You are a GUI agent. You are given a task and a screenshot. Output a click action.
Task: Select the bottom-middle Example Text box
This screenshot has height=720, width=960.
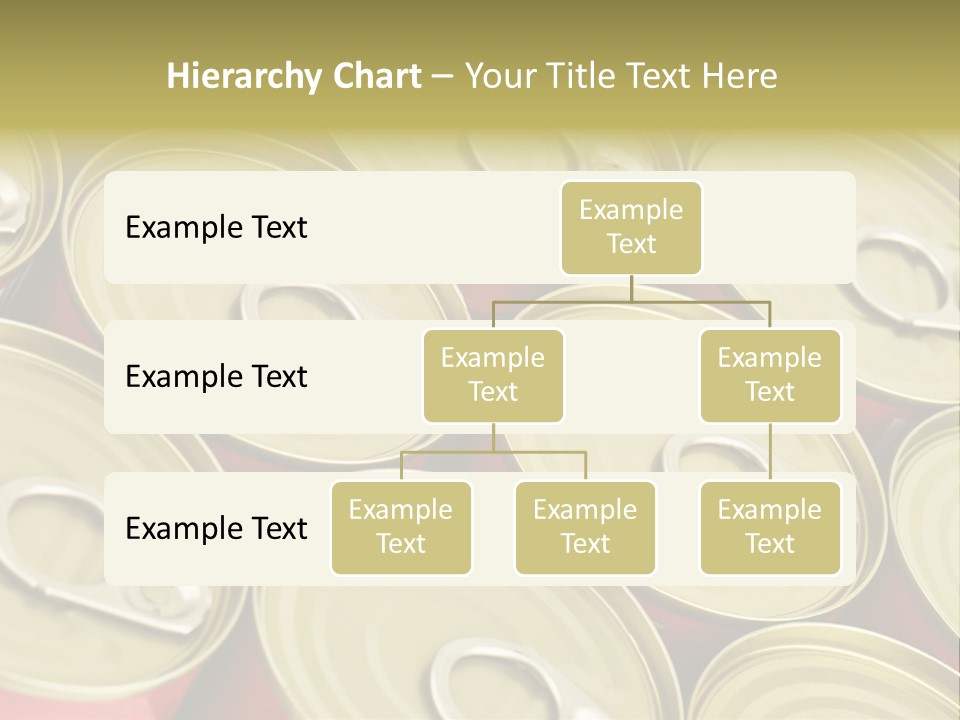(585, 528)
